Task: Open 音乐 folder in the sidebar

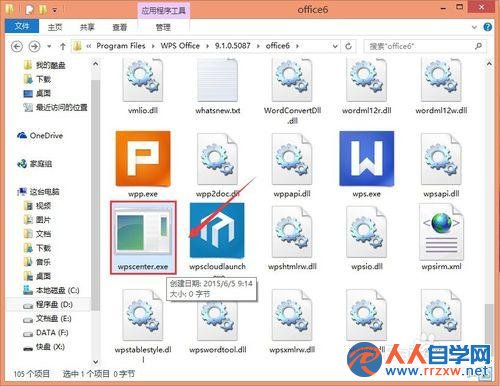Action: click(37, 262)
